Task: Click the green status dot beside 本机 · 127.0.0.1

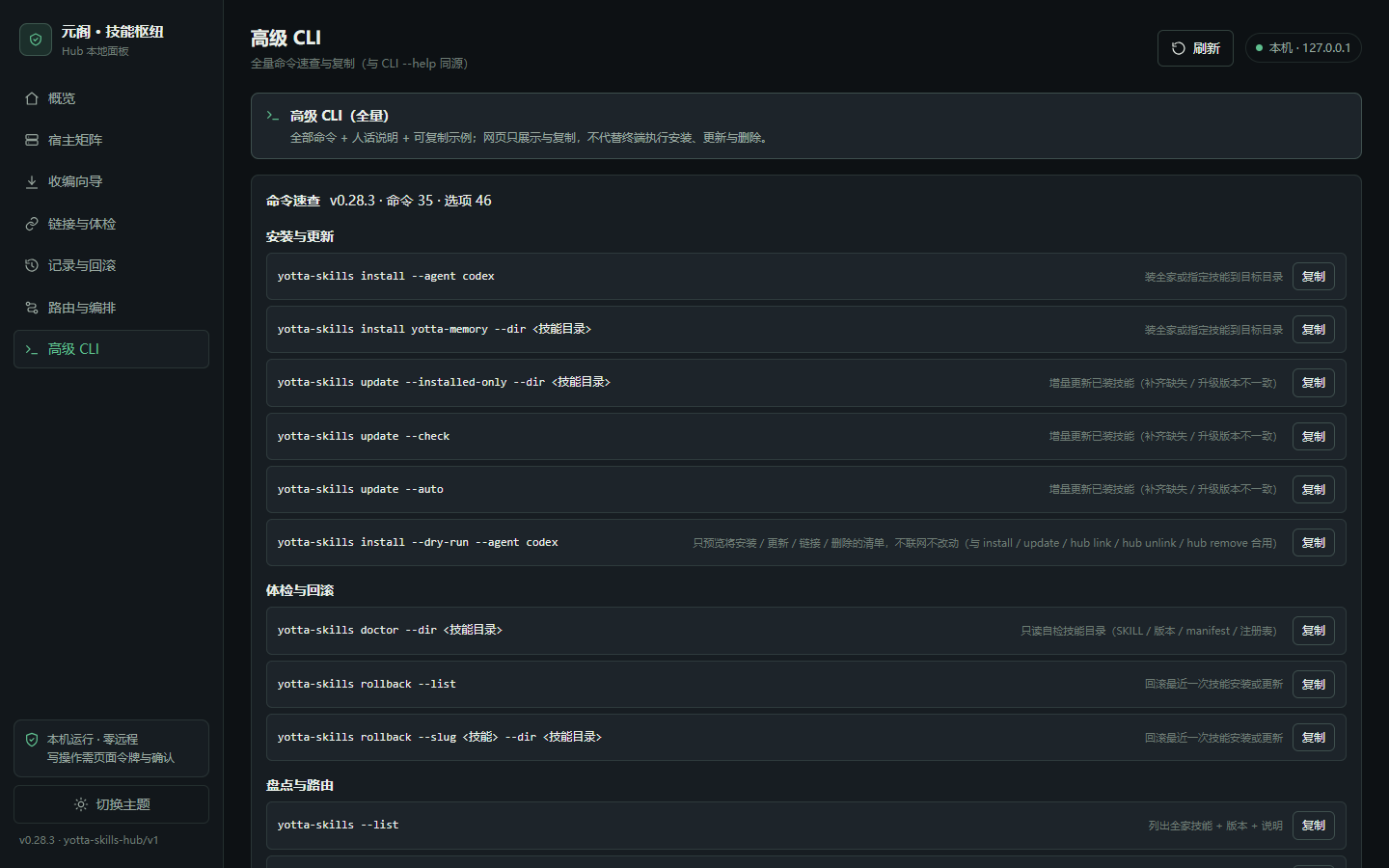Action: [1259, 48]
